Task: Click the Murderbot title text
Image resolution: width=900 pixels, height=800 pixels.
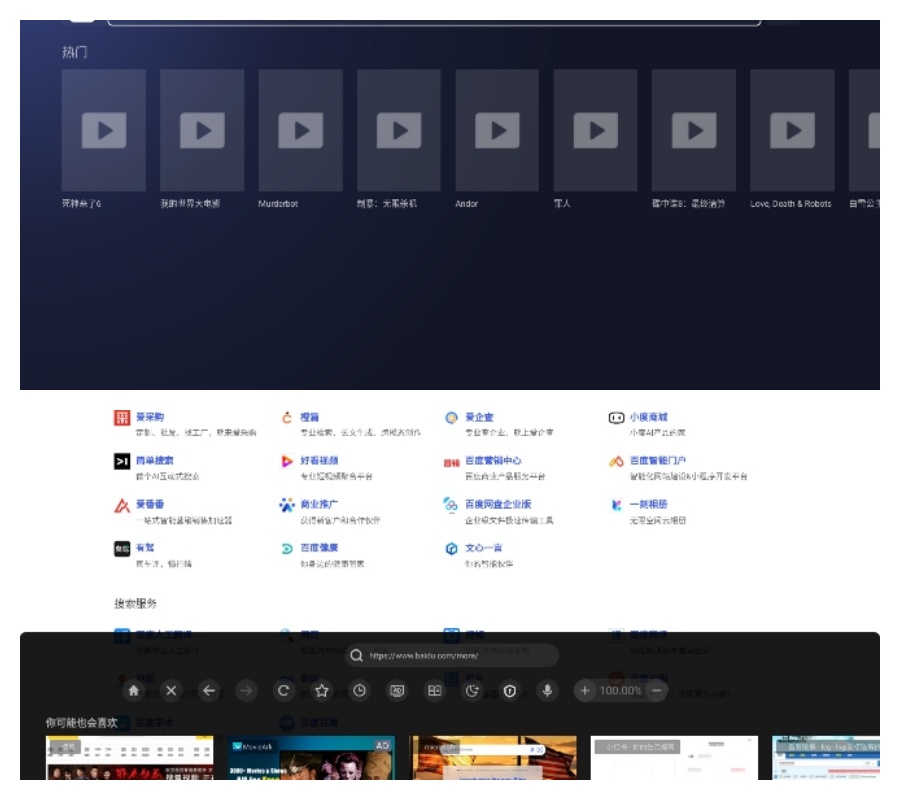Action: tap(278, 204)
